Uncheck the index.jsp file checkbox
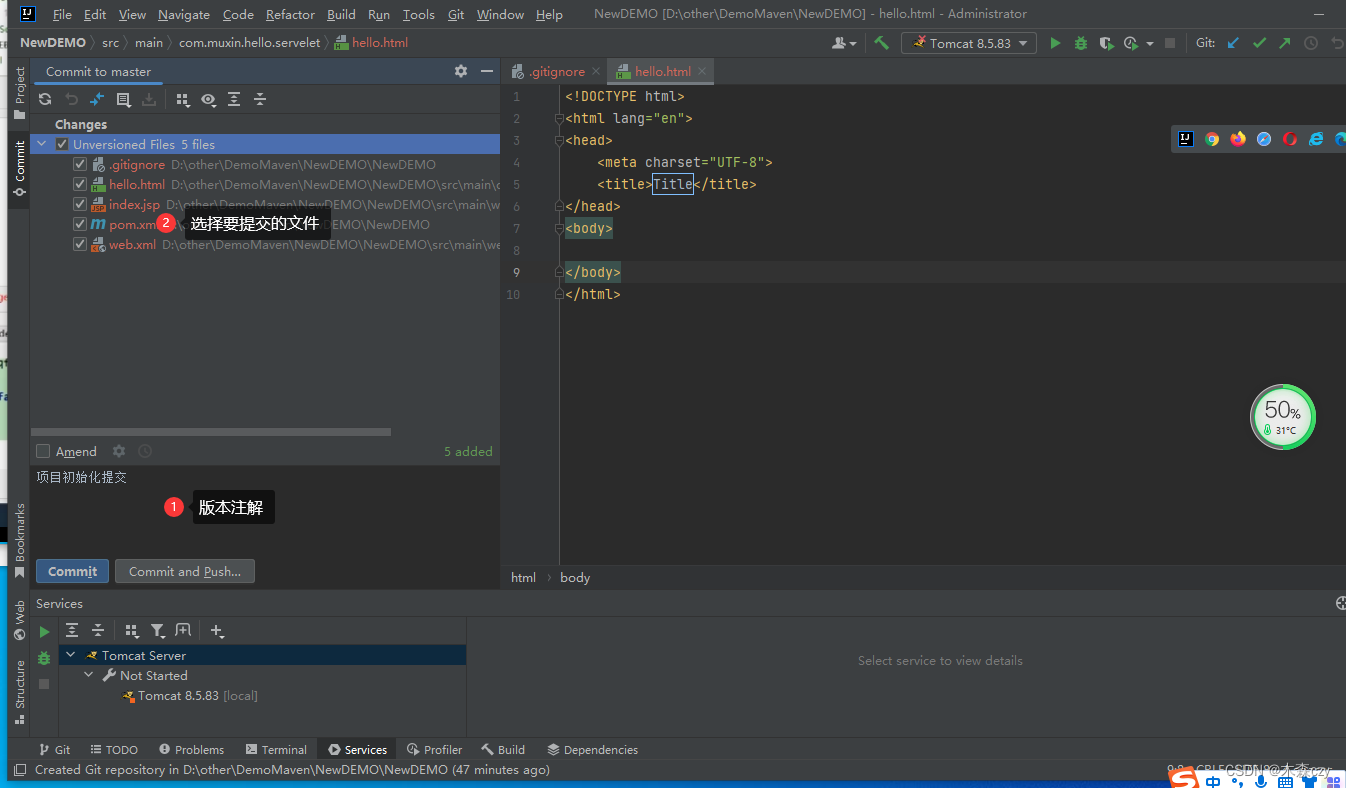Viewport: 1346px width, 788px height. click(x=80, y=204)
